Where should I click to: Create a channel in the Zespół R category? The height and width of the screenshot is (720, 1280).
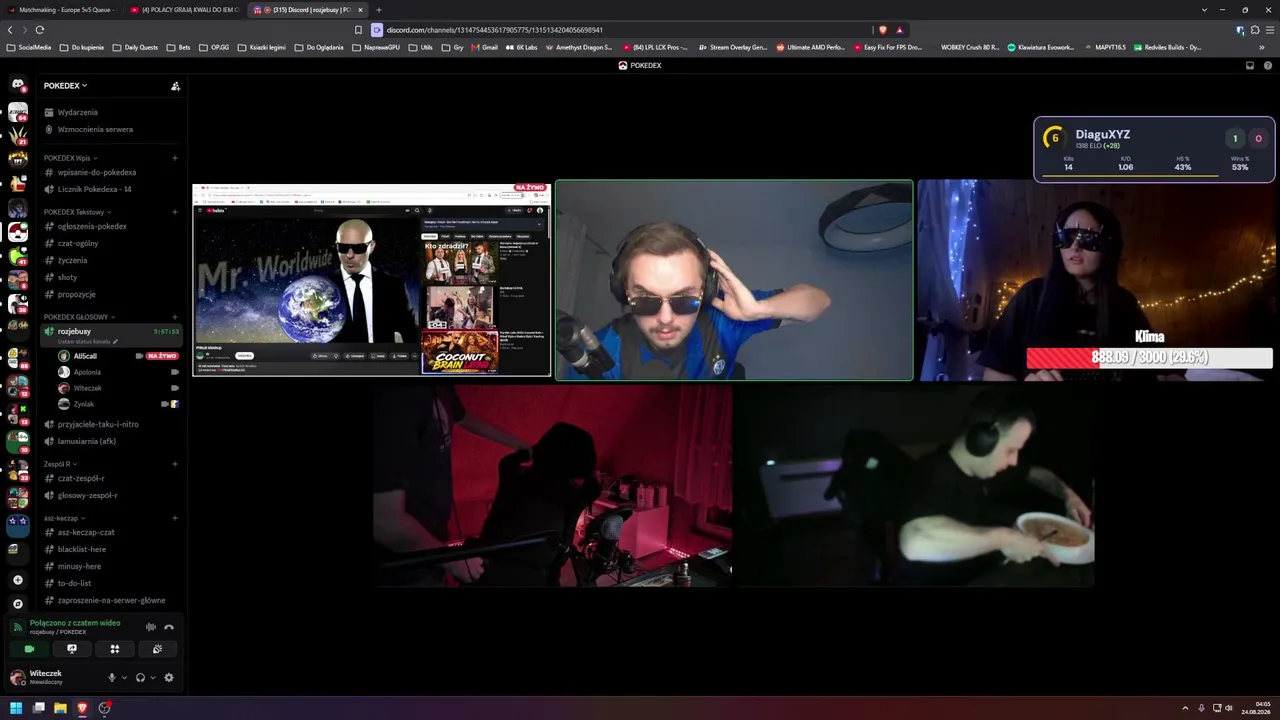click(x=175, y=464)
